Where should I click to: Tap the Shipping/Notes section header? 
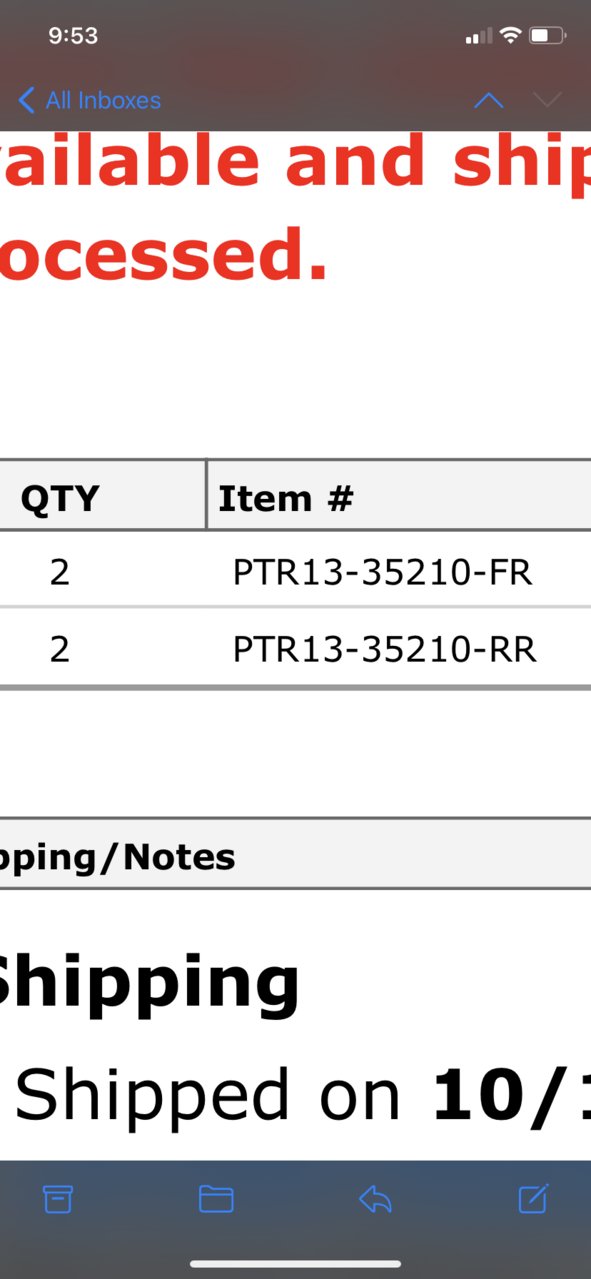(118, 857)
